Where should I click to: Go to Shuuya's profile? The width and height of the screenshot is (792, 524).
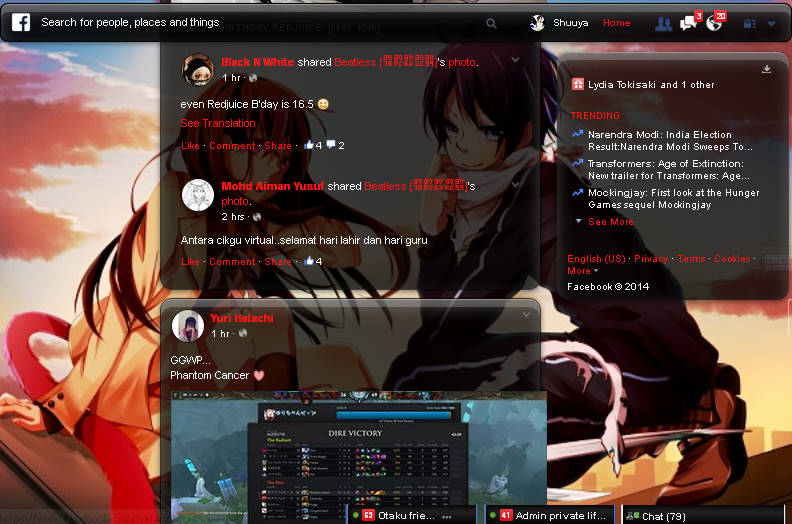coord(570,23)
